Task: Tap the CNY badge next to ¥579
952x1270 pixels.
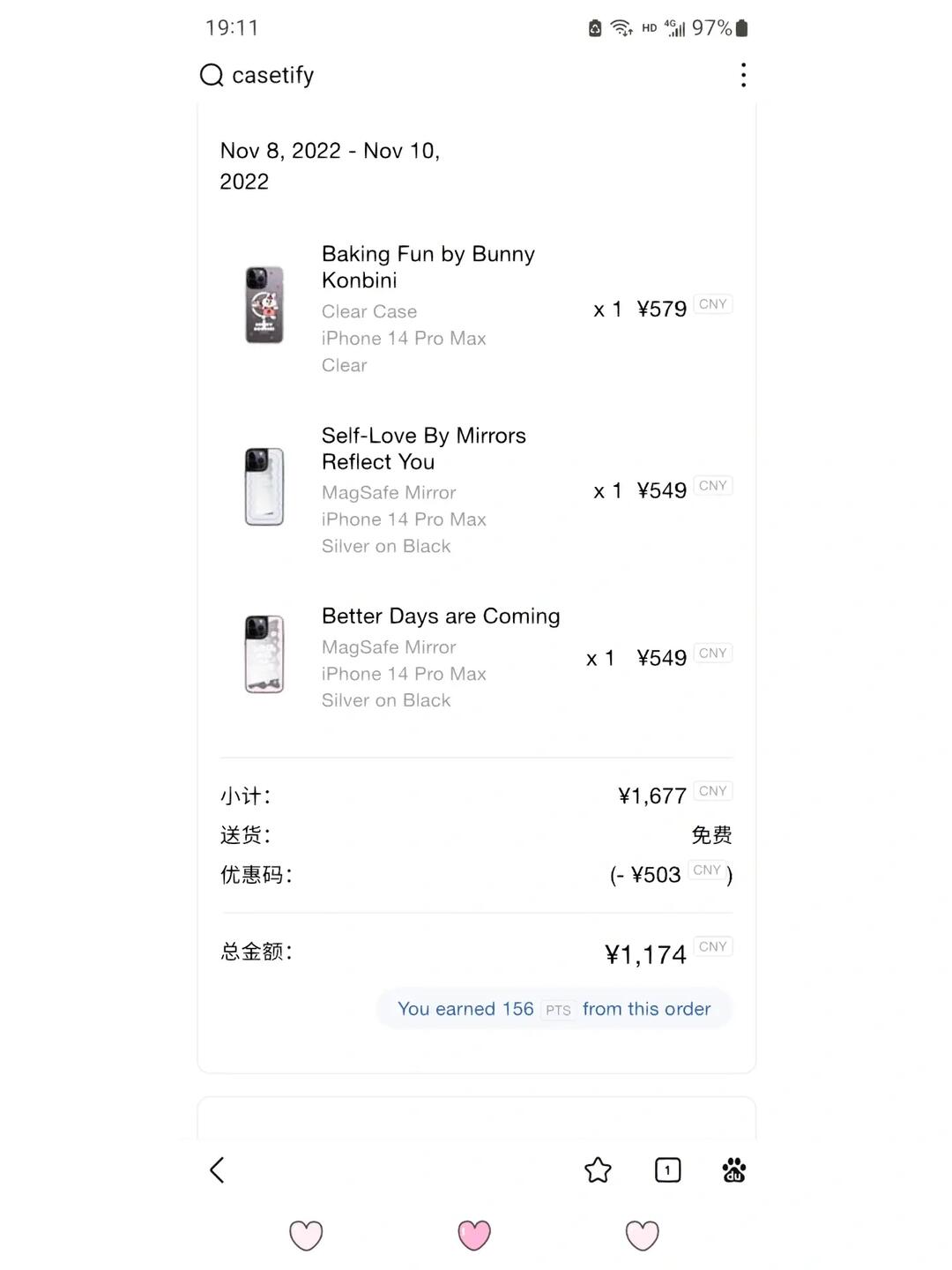Action: click(x=712, y=304)
